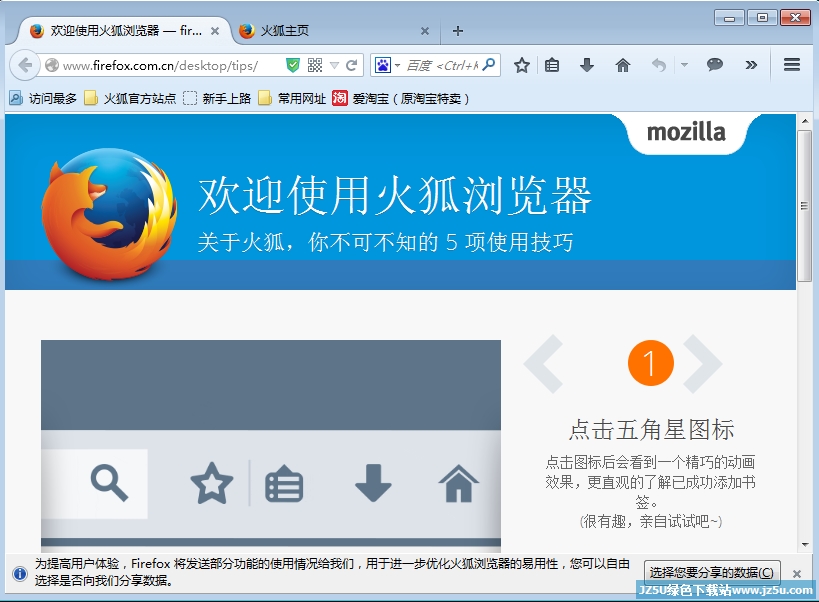Open the chat bubble toolbar icon
819x602 pixels.
[x=715, y=65]
